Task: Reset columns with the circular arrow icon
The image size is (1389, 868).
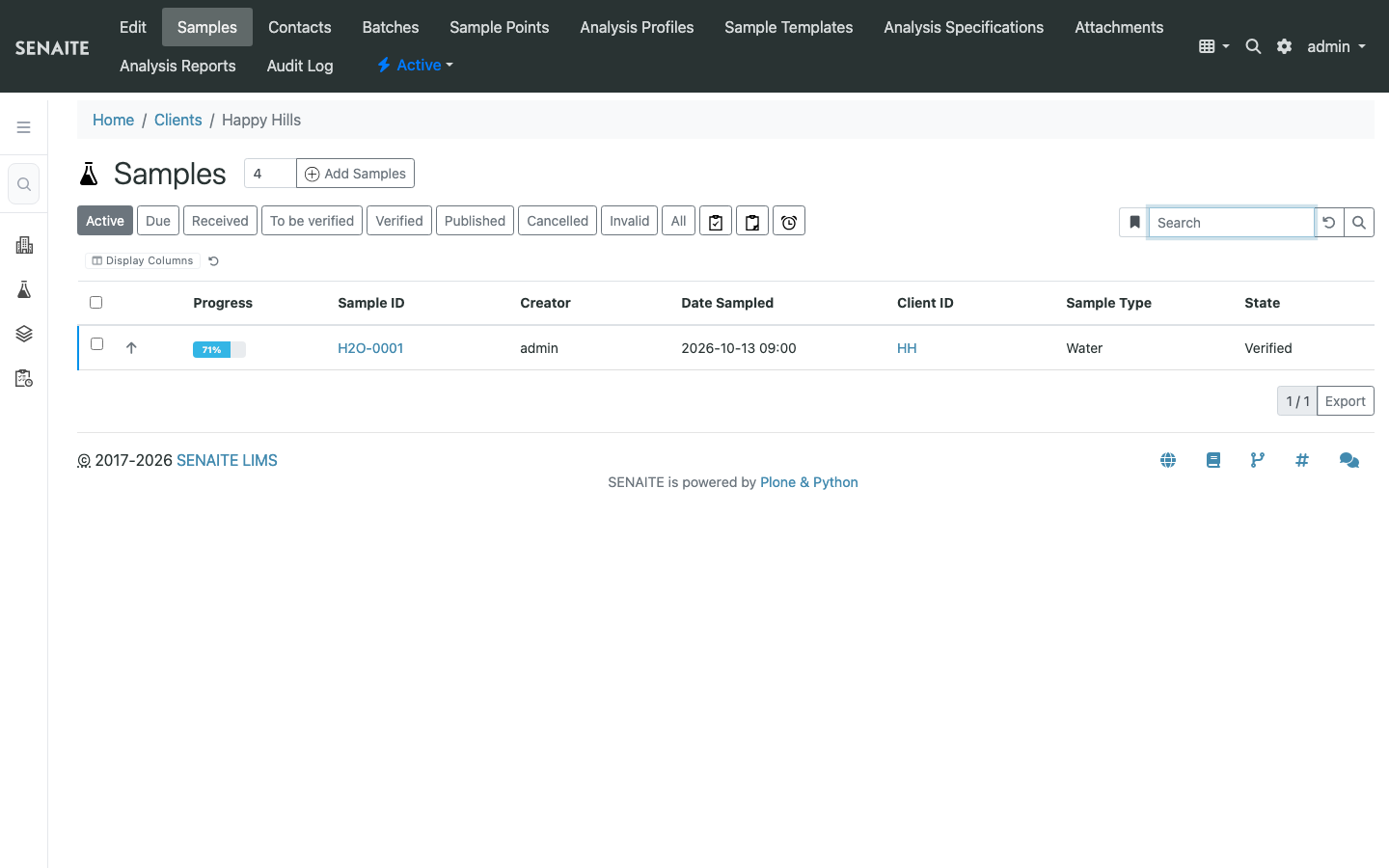Action: tap(214, 260)
